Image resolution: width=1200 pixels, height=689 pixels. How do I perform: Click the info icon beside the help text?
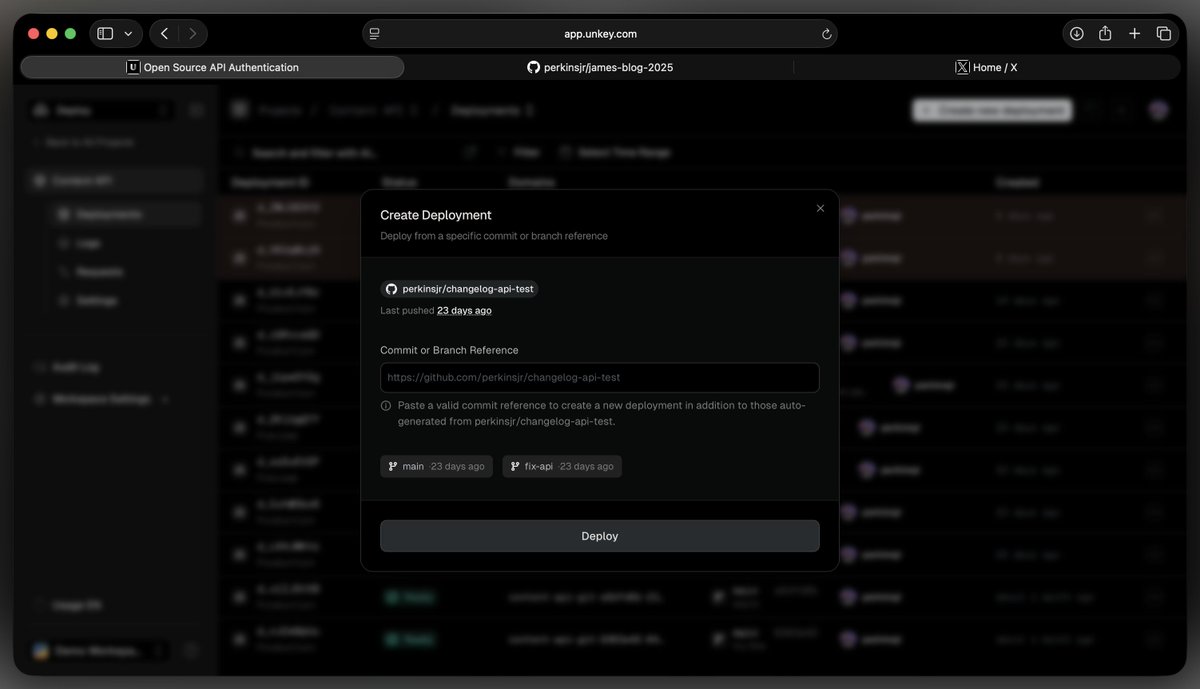pos(386,406)
